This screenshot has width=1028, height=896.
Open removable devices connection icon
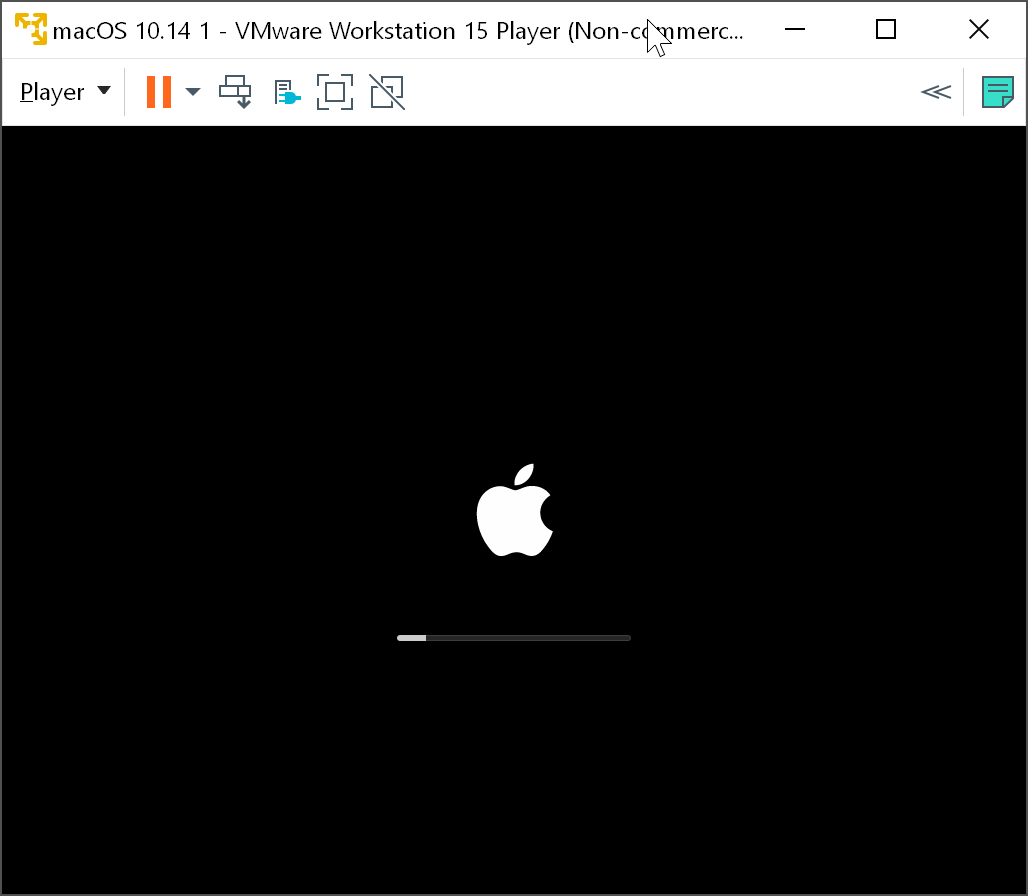tap(287, 92)
